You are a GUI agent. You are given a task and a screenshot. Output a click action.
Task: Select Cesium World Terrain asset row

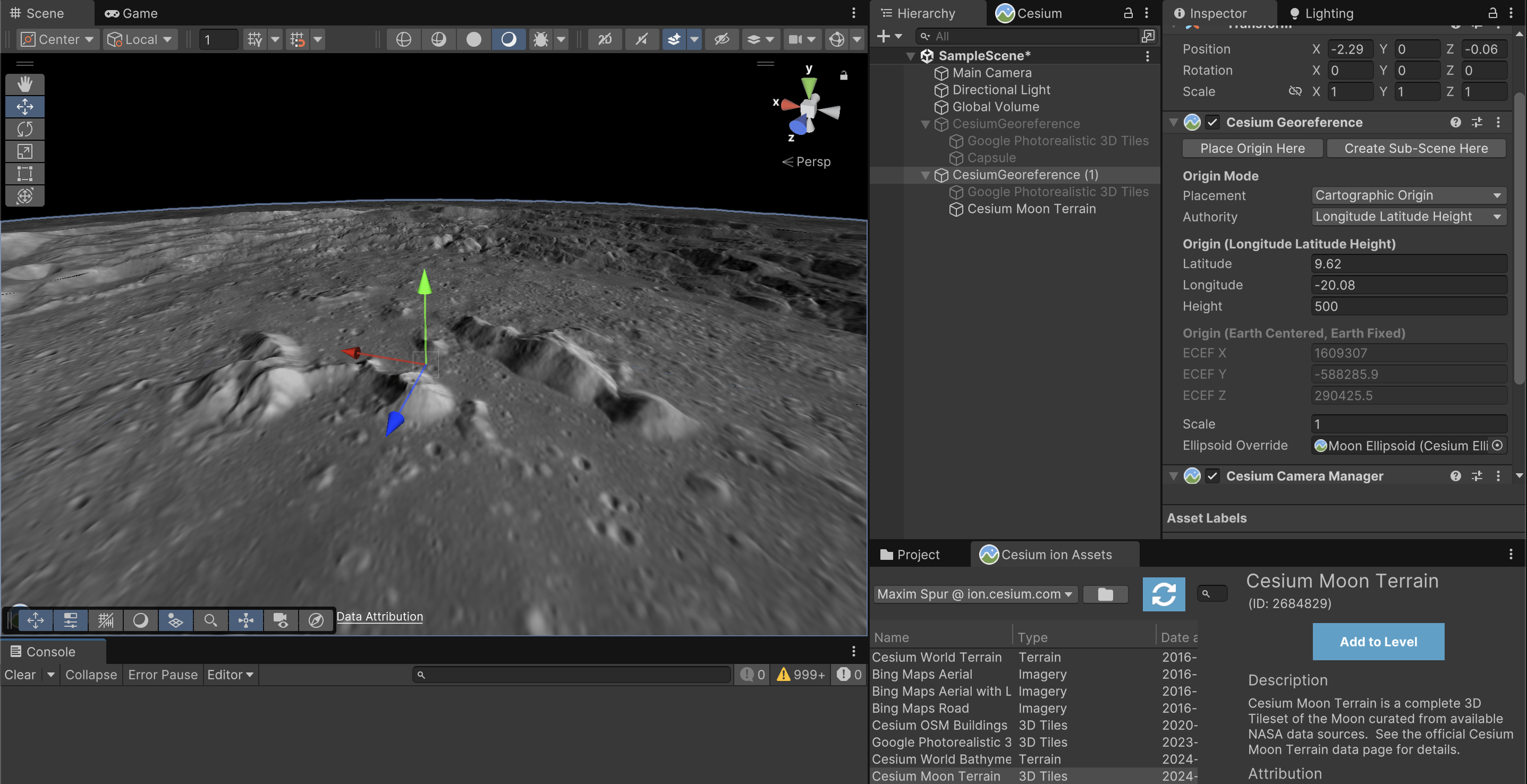point(1034,657)
